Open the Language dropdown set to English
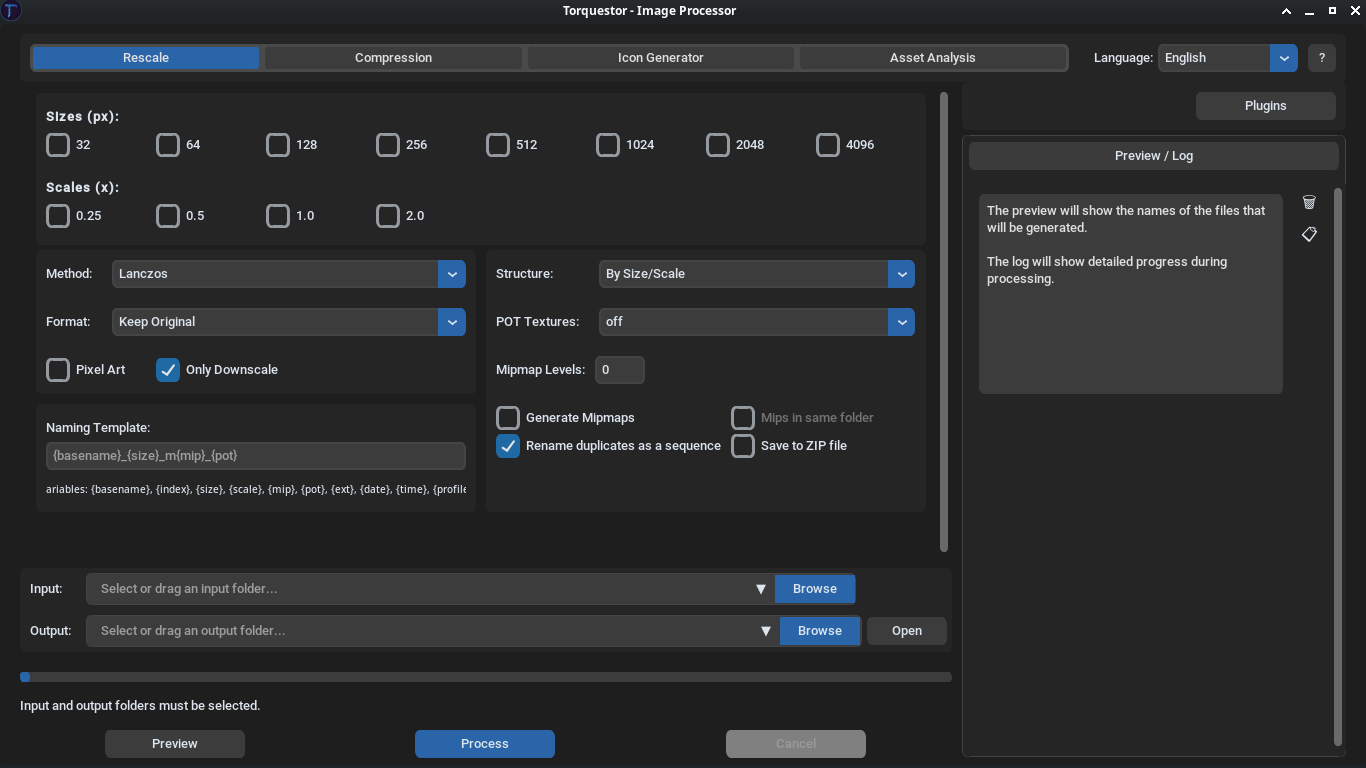 coord(1227,58)
